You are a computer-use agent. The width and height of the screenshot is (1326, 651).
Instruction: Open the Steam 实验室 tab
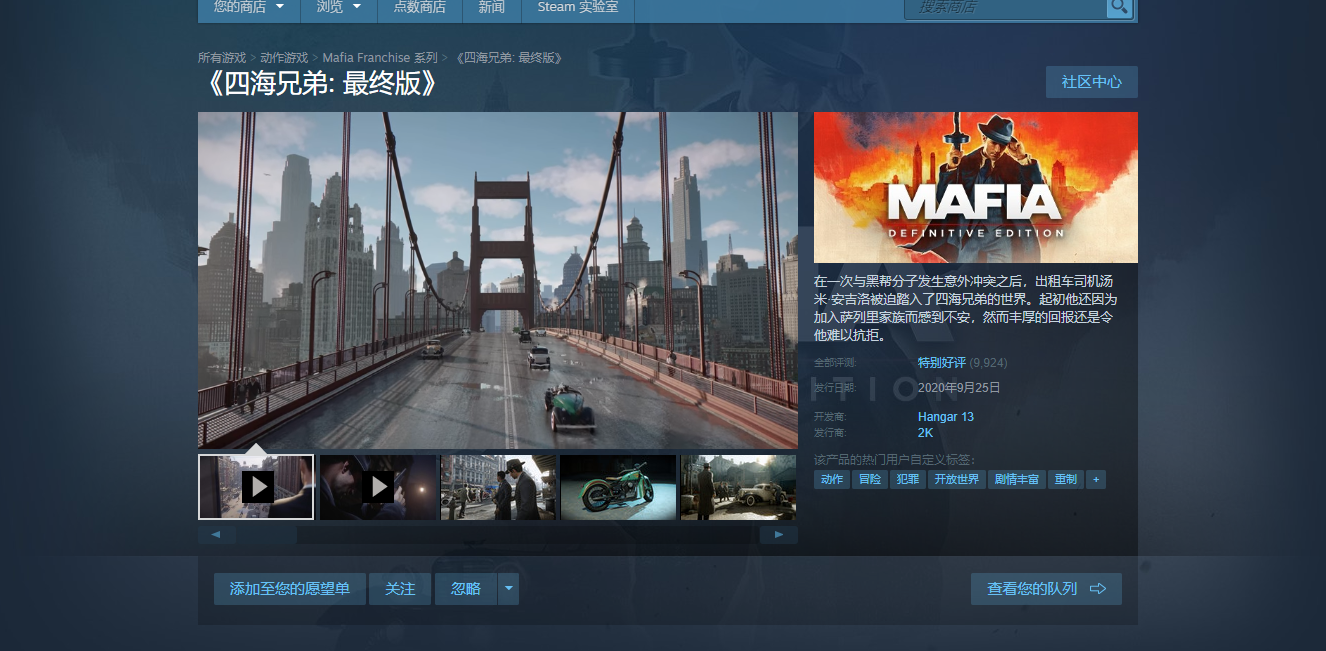point(578,8)
